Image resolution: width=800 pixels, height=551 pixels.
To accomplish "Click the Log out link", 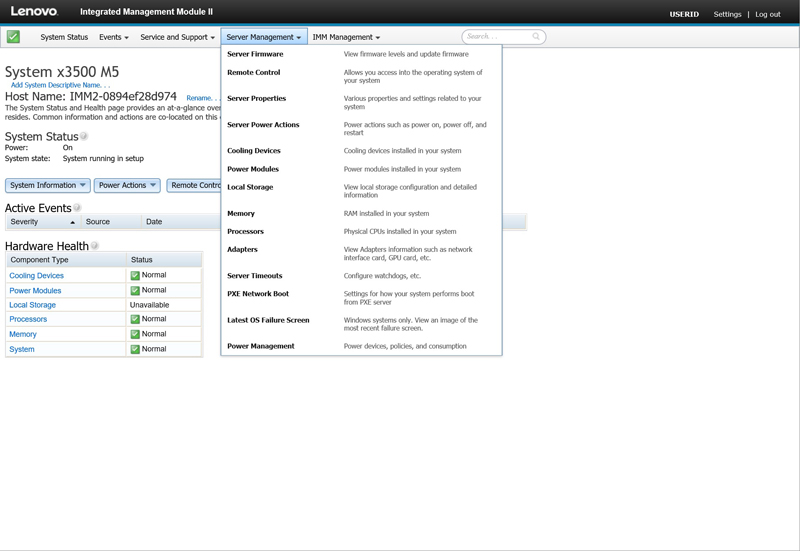I will click(768, 14).
